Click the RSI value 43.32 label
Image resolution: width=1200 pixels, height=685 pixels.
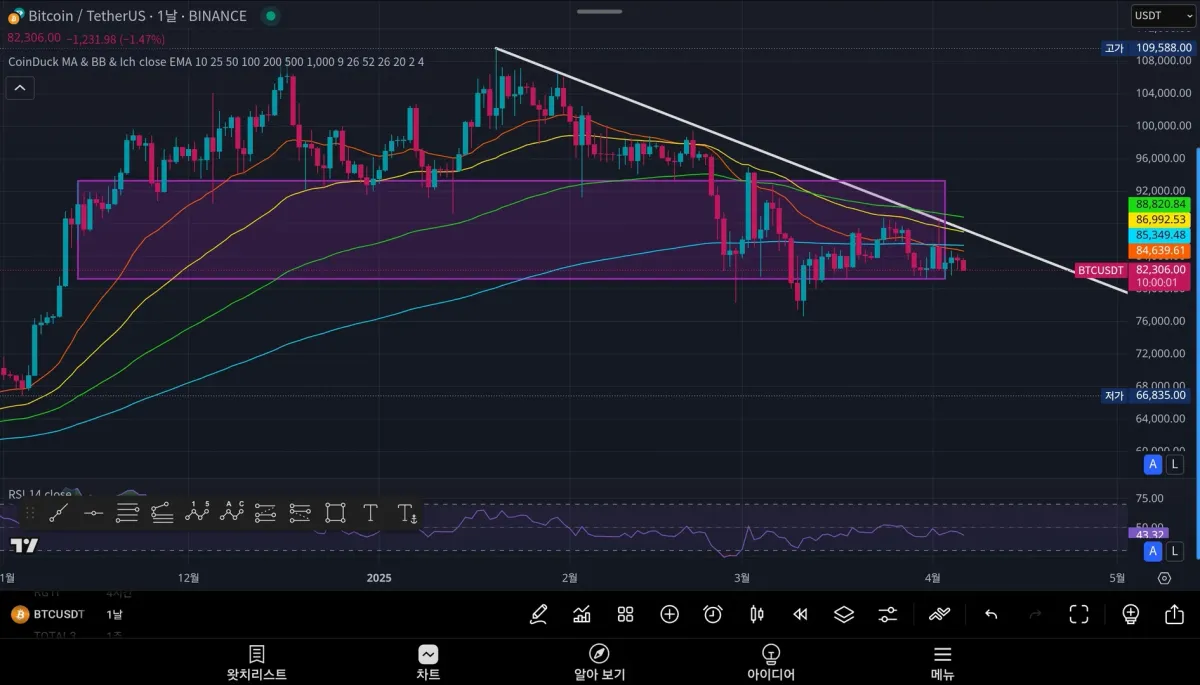click(1147, 533)
